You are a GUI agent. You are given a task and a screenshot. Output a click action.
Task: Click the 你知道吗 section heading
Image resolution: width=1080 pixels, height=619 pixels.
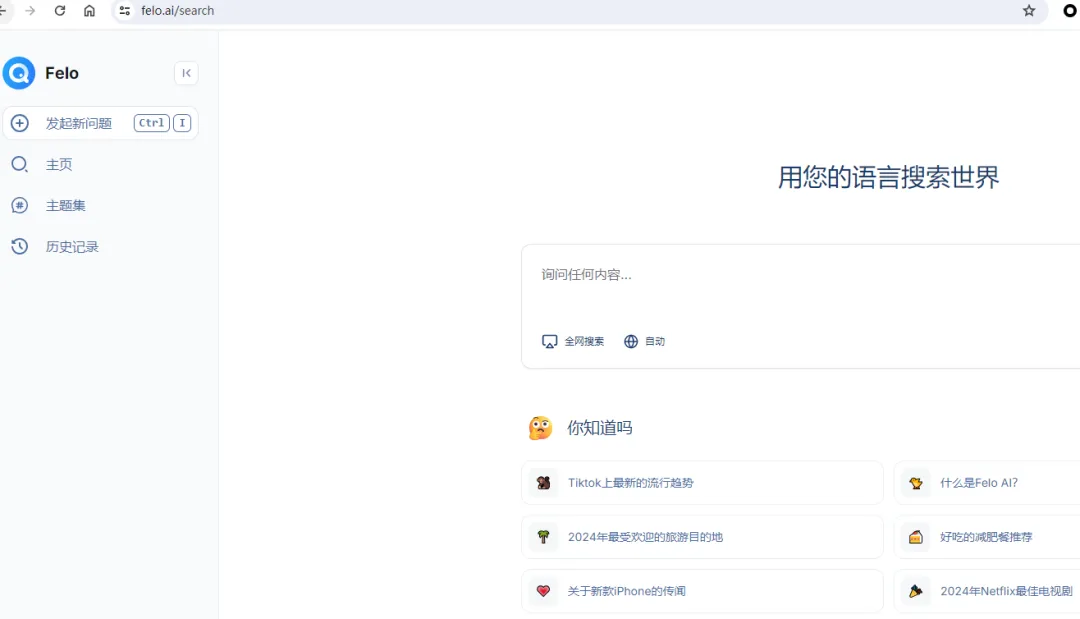[599, 428]
